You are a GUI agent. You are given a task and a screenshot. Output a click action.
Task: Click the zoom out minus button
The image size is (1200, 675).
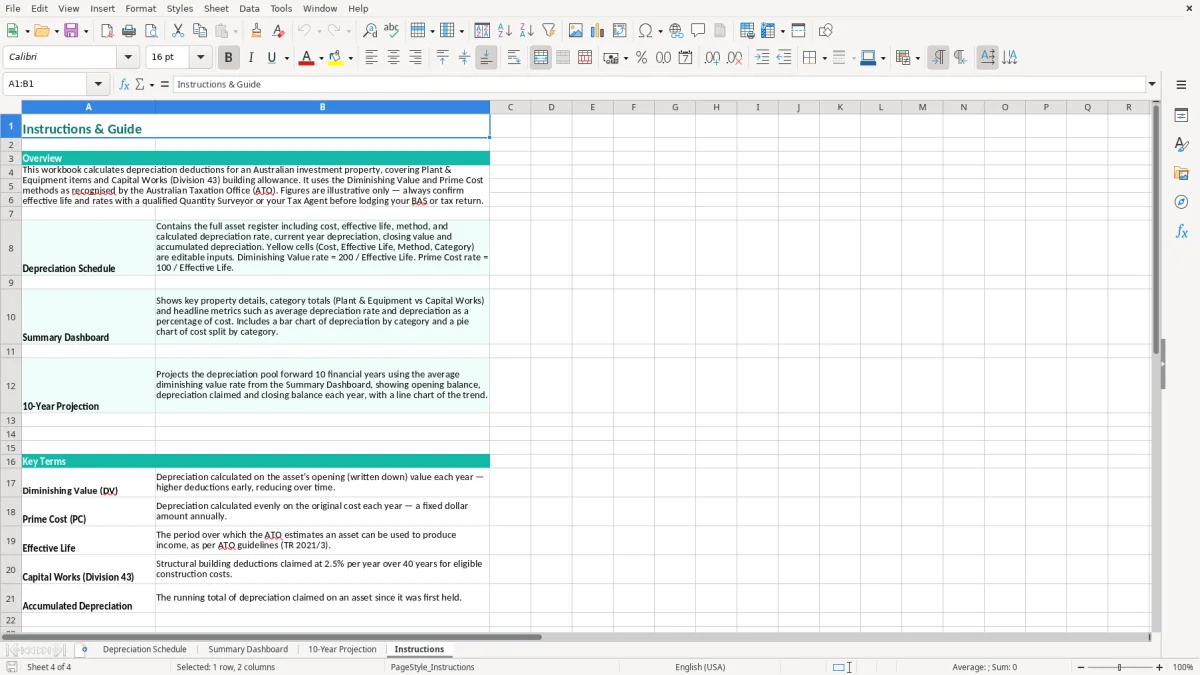click(x=1079, y=667)
